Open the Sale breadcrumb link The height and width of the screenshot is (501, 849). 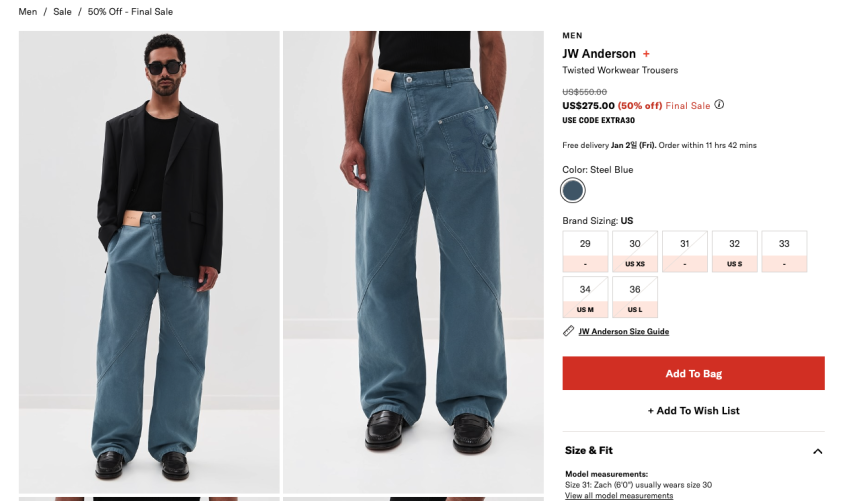pyautogui.click(x=62, y=11)
